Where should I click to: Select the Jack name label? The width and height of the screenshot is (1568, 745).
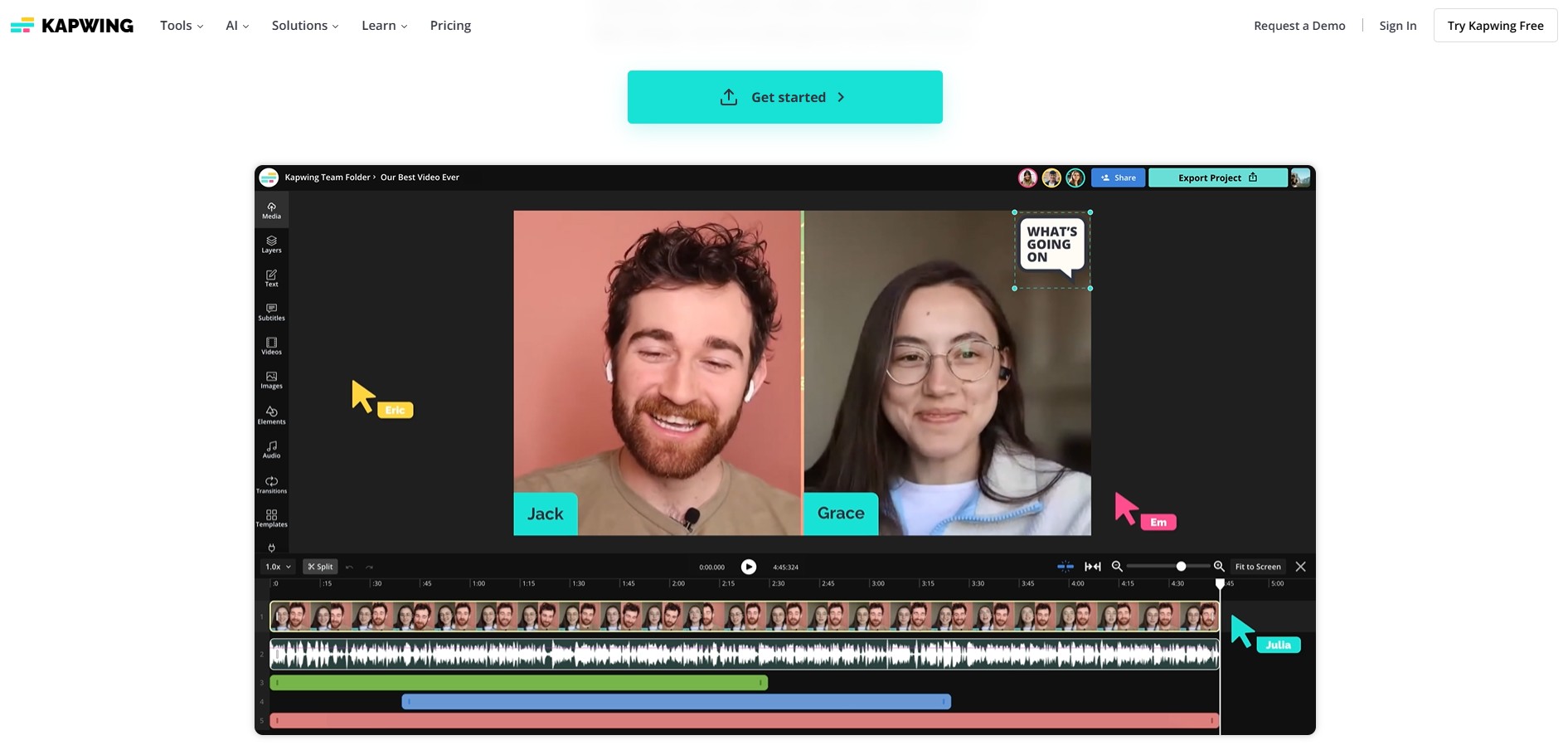[546, 514]
